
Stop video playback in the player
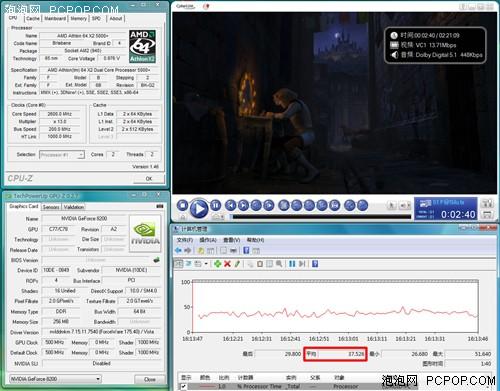pyautogui.click(x=182, y=205)
